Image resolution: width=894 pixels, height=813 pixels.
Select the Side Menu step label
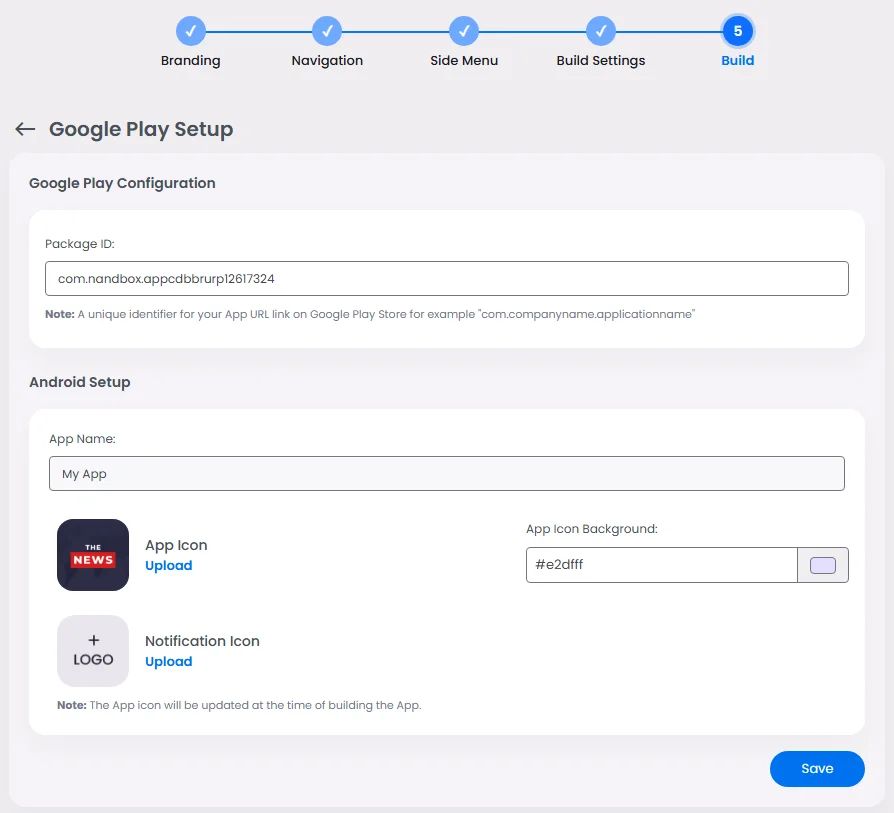pos(463,60)
